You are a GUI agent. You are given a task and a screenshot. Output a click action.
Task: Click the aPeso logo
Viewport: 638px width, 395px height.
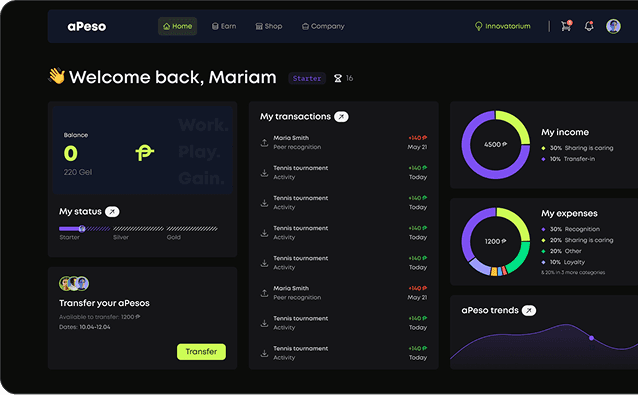(87, 26)
